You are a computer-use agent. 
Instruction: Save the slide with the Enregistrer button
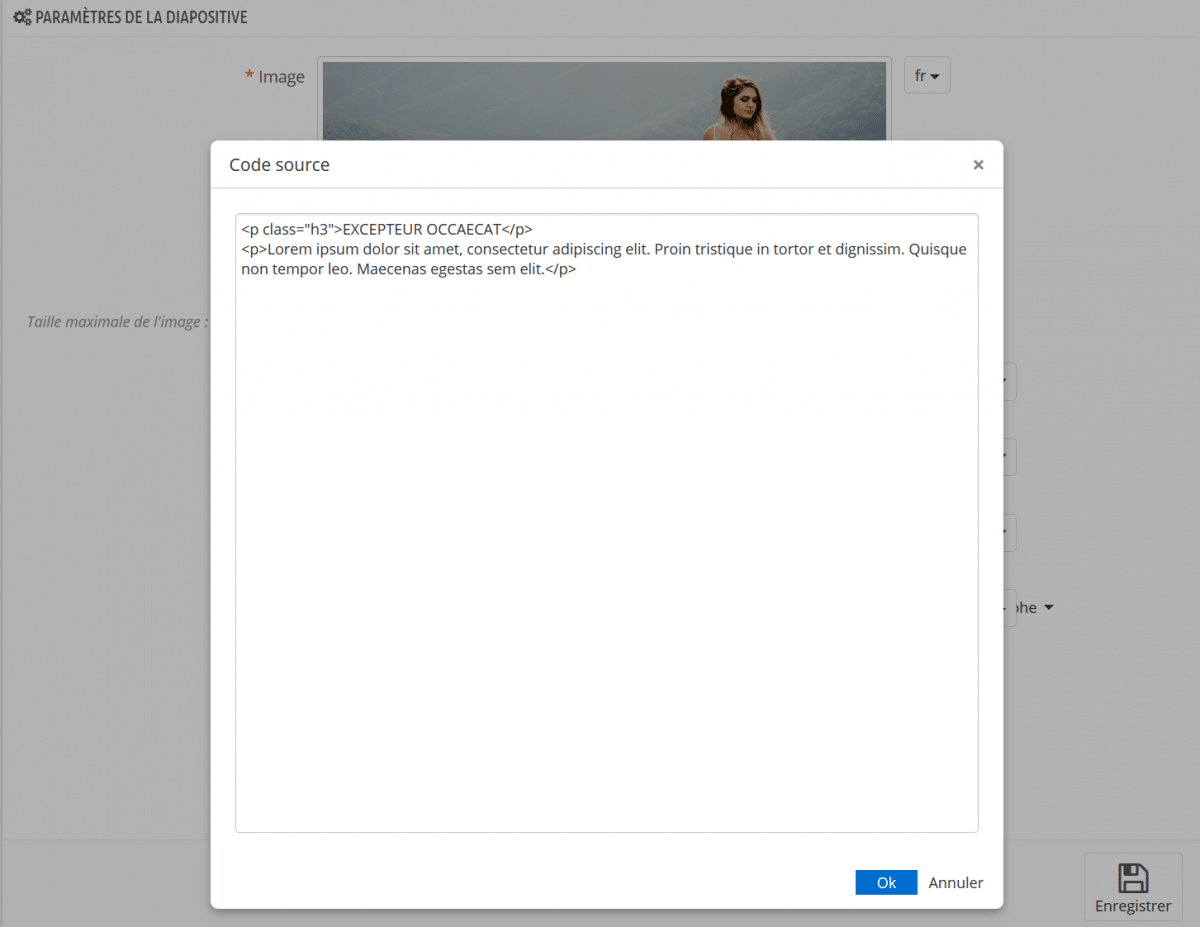pos(1132,887)
